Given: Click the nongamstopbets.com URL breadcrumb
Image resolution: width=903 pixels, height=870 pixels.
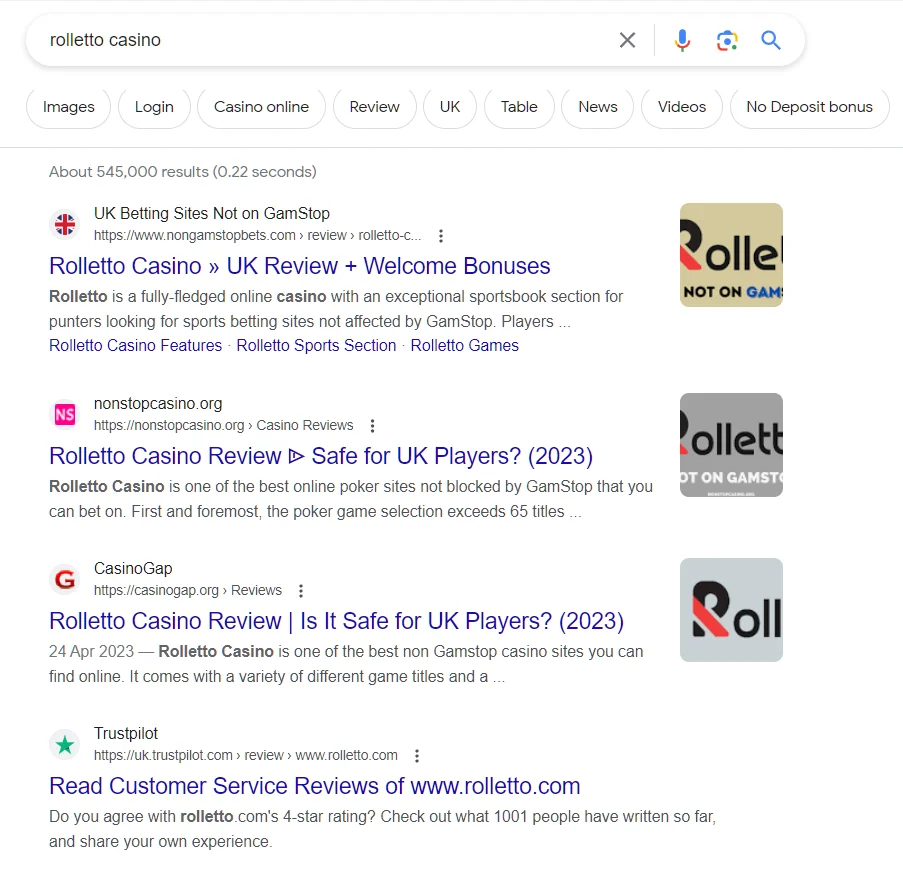Looking at the screenshot, I should (x=257, y=235).
